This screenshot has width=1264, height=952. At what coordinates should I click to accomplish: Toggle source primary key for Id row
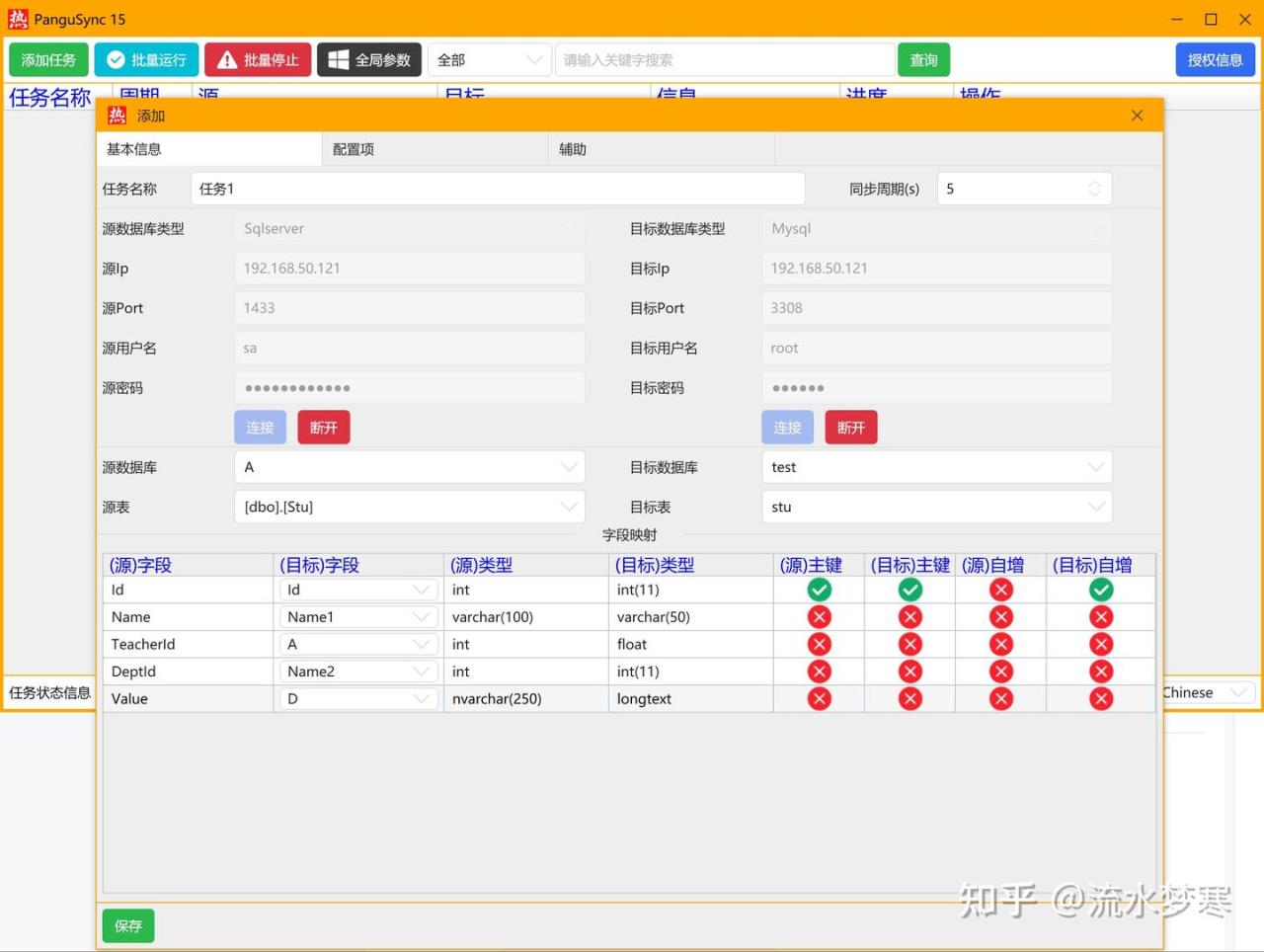(x=819, y=590)
